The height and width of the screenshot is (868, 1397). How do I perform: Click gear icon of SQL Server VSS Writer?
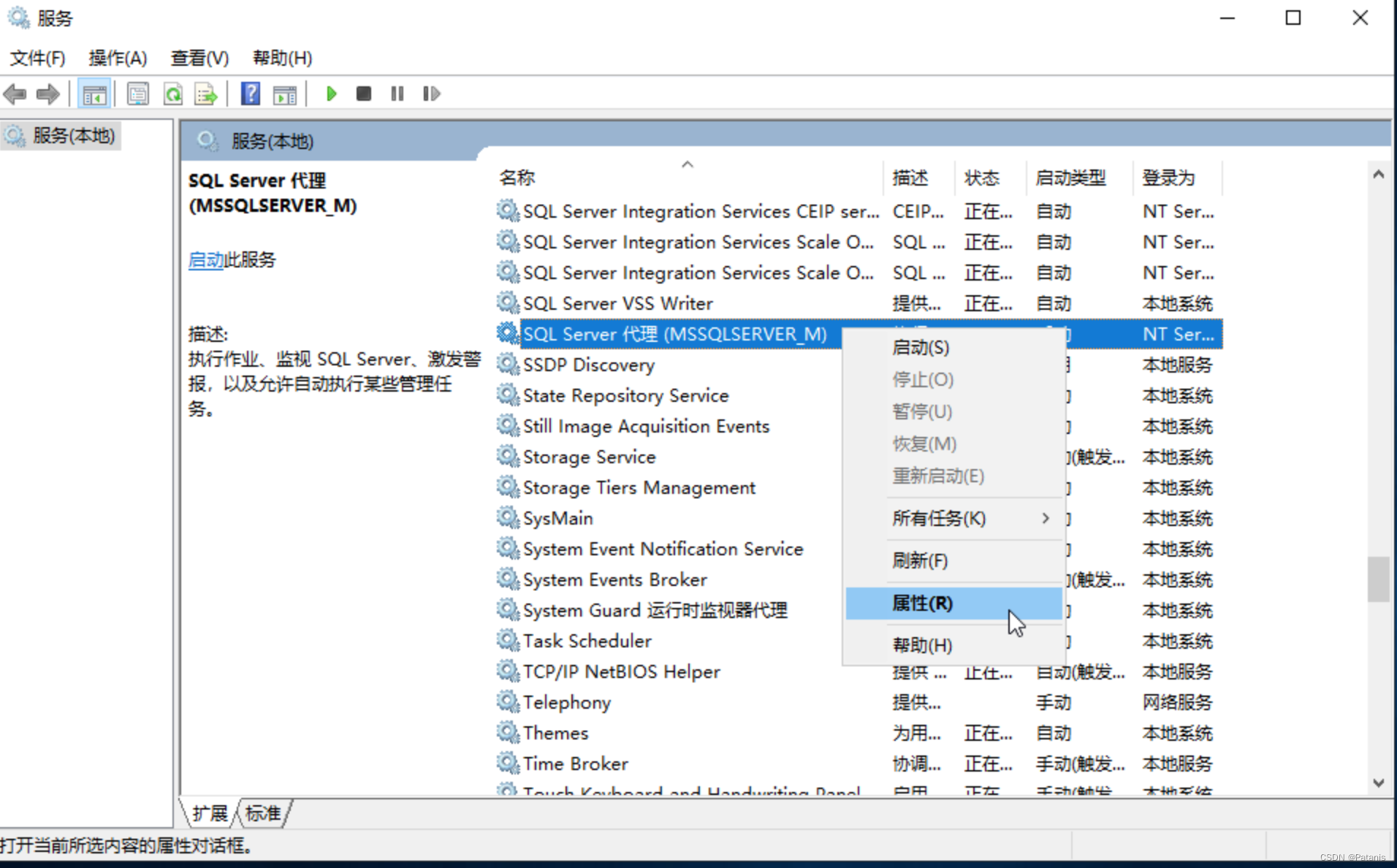click(507, 302)
